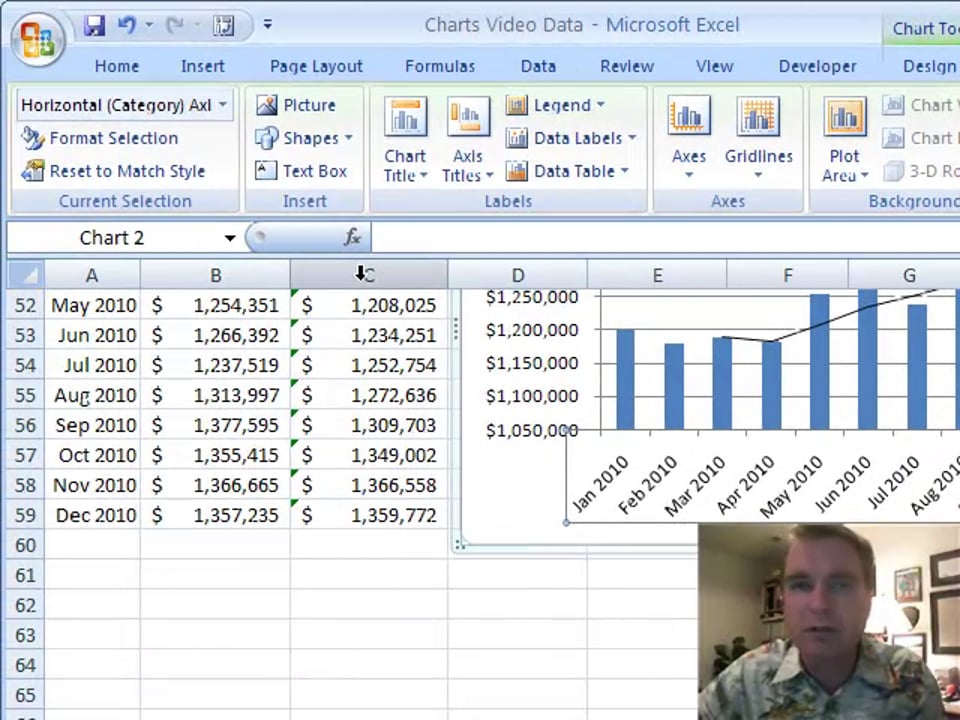Click cell May 2010
Image resolution: width=960 pixels, height=720 pixels.
pyautogui.click(x=92, y=305)
